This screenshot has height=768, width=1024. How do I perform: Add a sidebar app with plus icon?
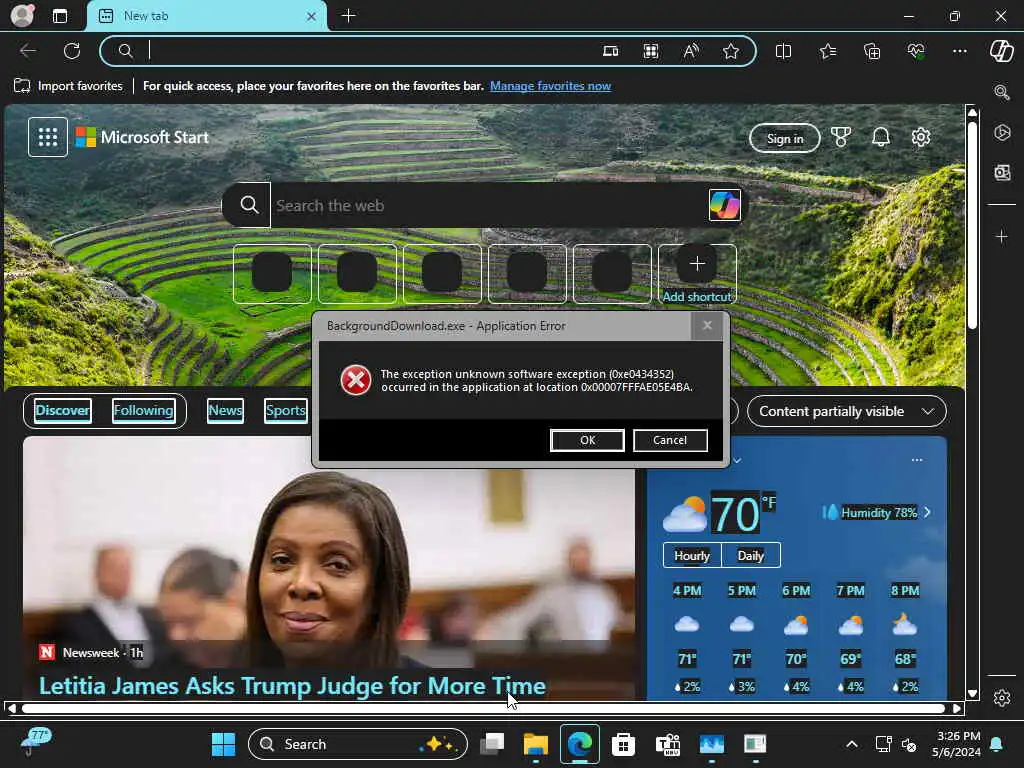pos(1002,236)
